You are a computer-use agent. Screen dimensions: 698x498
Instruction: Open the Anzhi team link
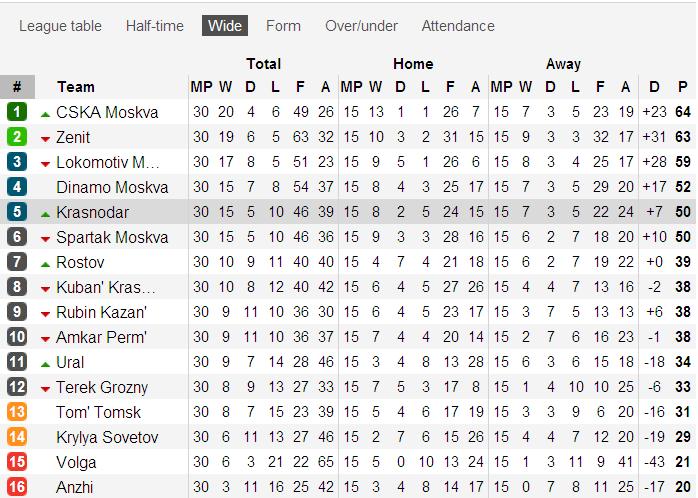(x=75, y=487)
